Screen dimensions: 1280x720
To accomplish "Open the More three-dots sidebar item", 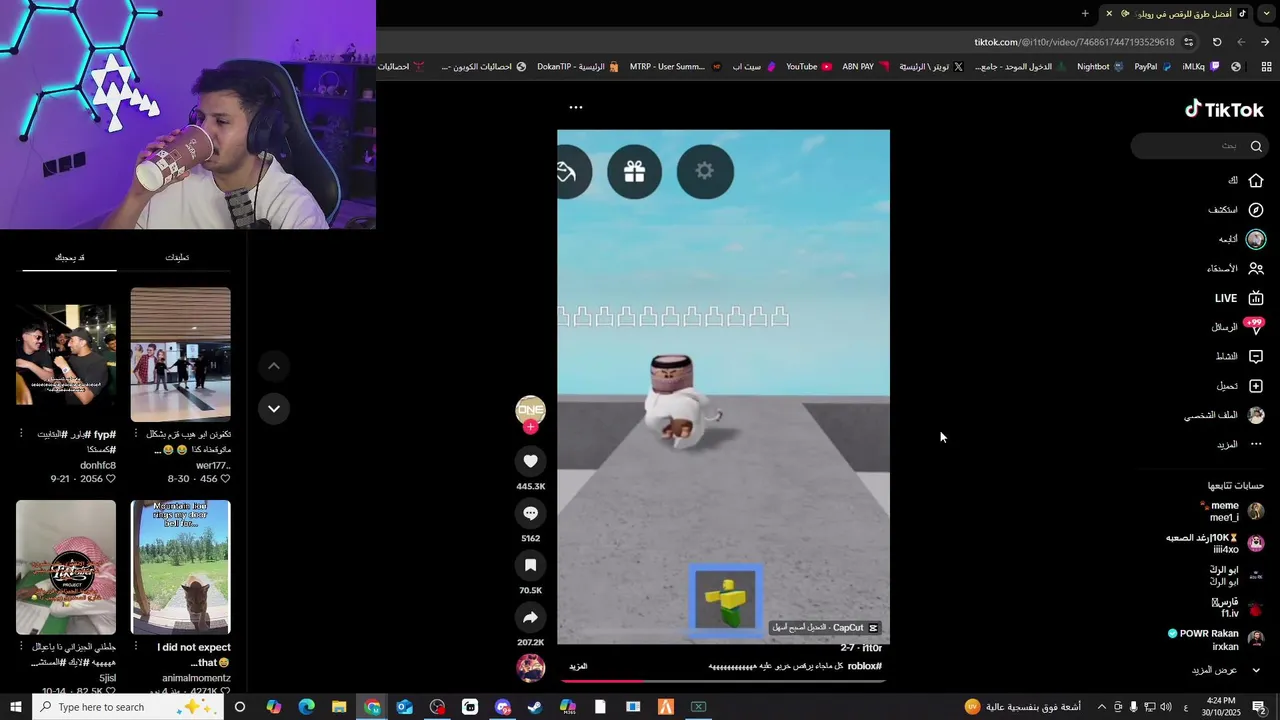I will coord(1256,444).
